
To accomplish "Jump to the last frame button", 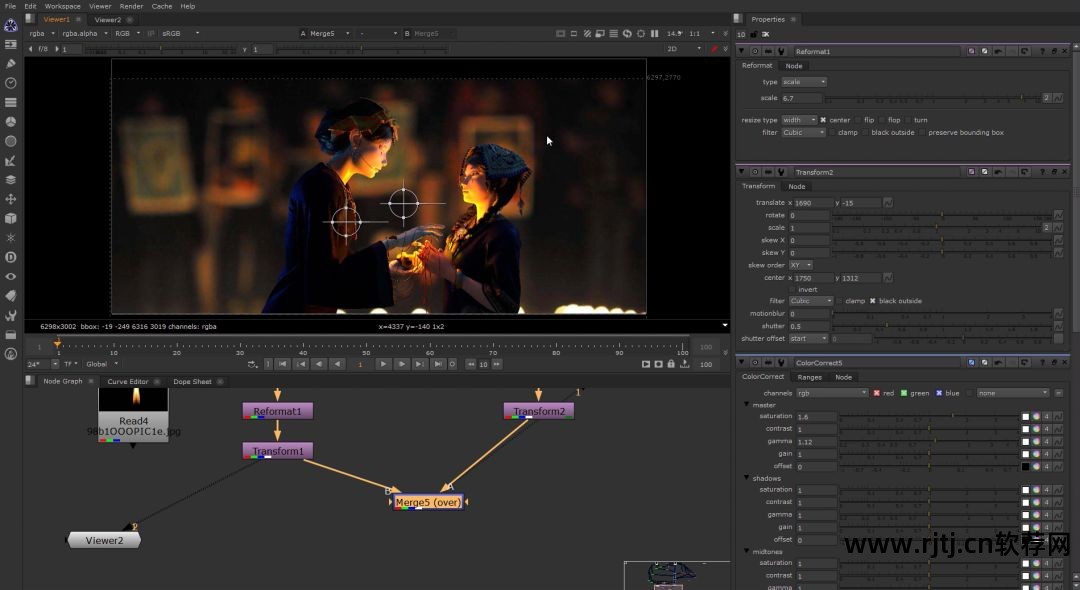I will coord(438,364).
